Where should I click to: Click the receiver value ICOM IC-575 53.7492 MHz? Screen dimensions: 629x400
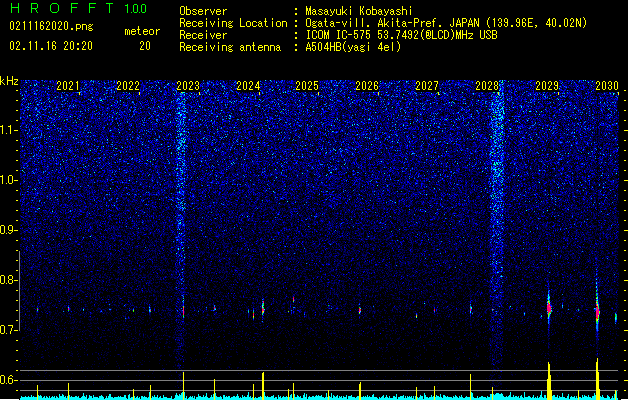pyautogui.click(x=401, y=35)
